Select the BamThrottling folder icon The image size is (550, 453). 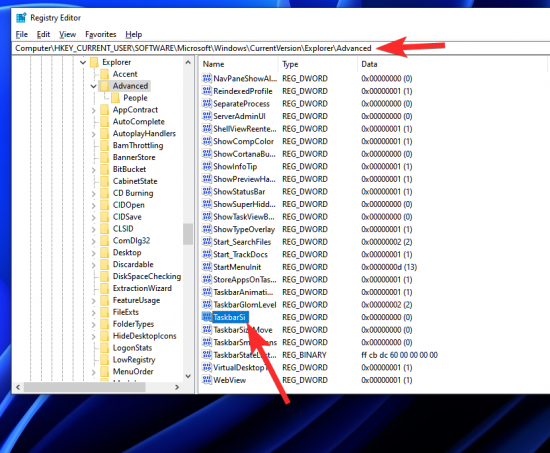[x=105, y=145]
